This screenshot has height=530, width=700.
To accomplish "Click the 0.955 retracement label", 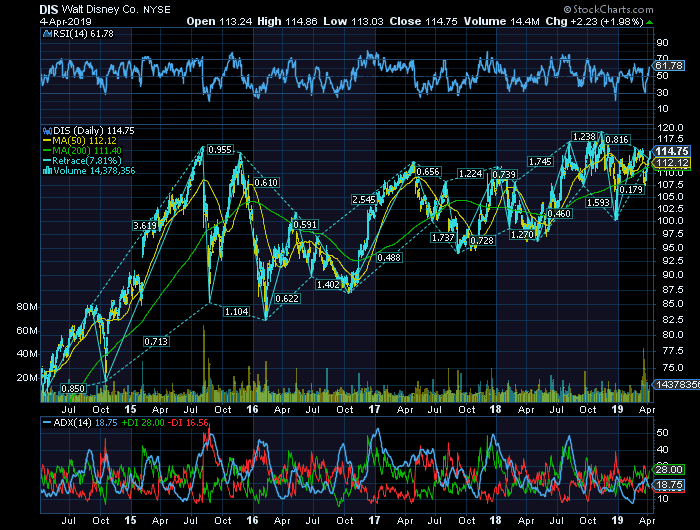I will pyautogui.click(x=221, y=150).
